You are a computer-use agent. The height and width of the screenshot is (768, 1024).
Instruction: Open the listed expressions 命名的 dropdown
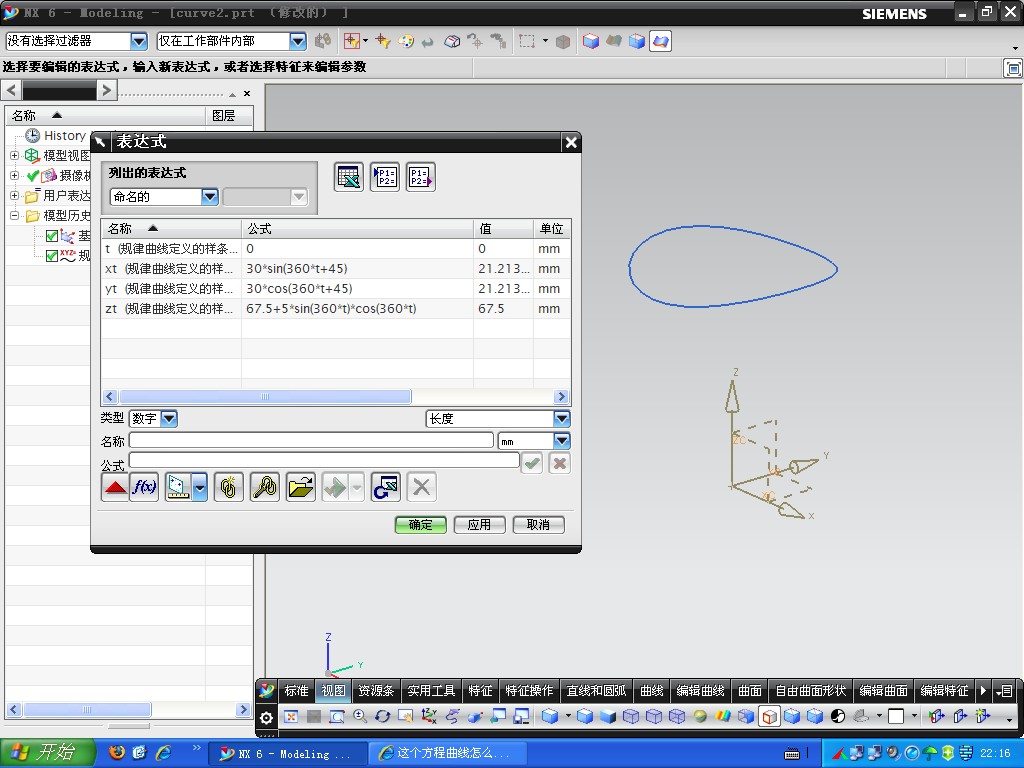(209, 197)
